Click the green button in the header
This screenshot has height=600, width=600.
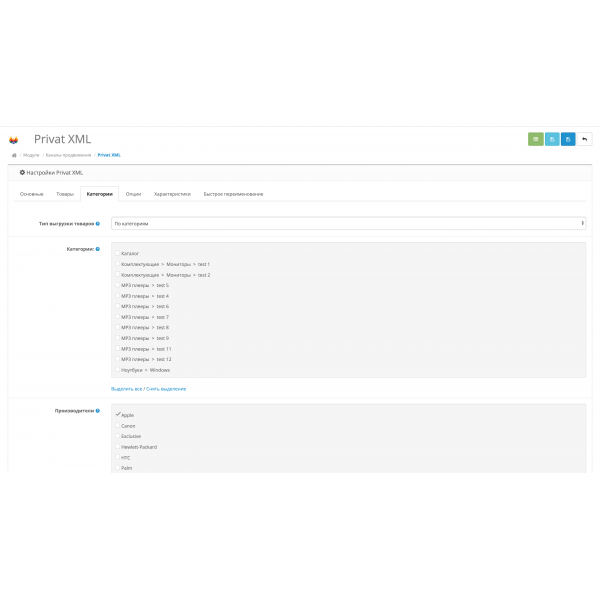point(535,139)
